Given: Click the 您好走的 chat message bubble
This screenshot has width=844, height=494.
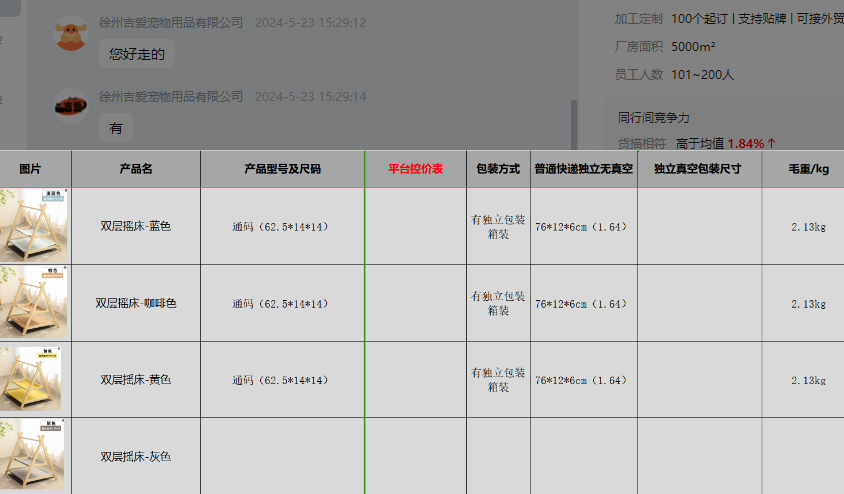Looking at the screenshot, I should coord(137,54).
